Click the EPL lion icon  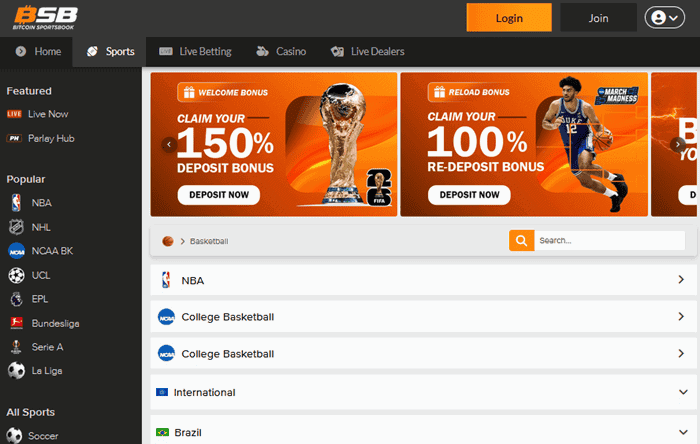tap(17, 299)
